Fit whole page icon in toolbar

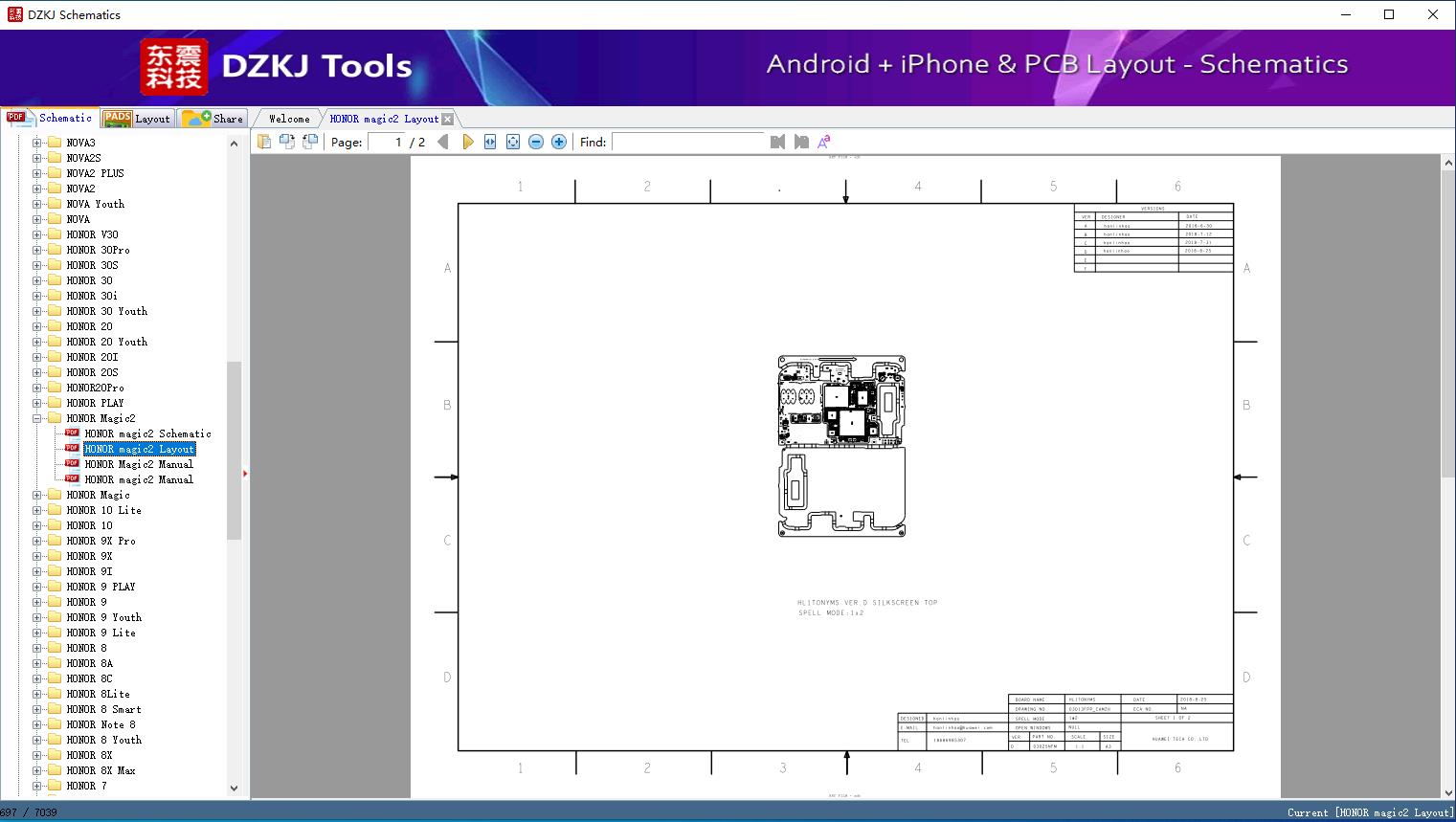[513, 142]
